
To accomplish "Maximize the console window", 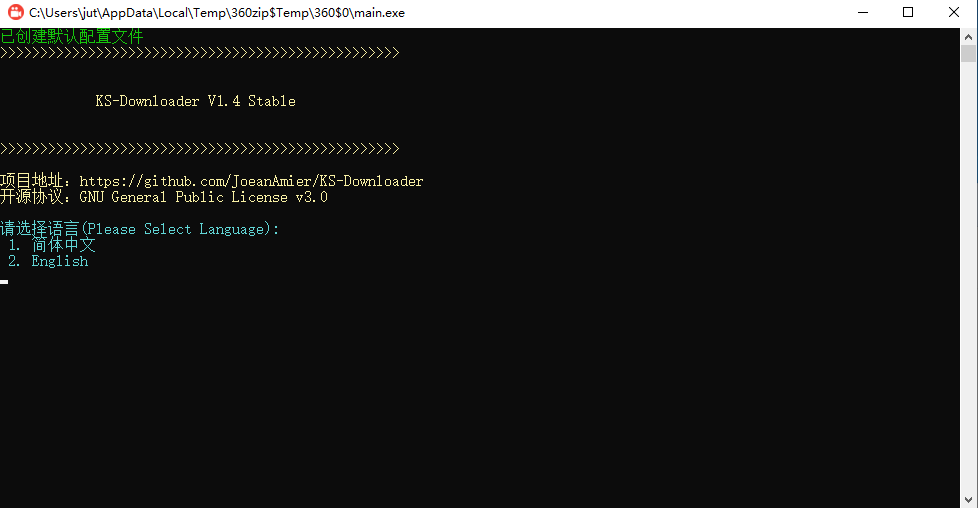I will 908,12.
